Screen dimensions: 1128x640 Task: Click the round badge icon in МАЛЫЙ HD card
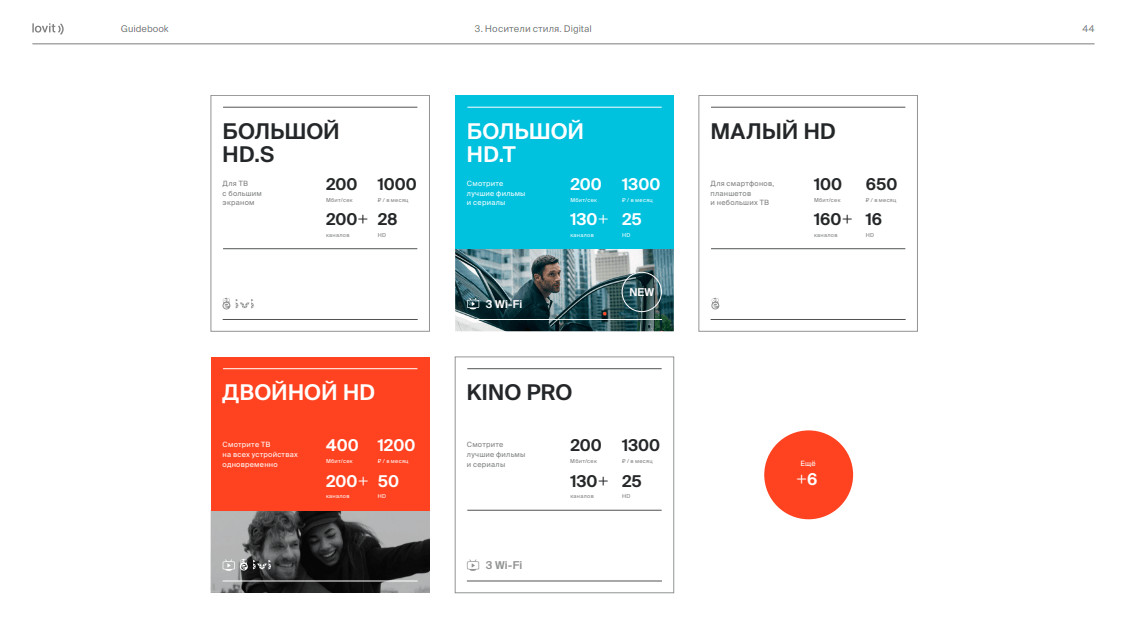(715, 304)
